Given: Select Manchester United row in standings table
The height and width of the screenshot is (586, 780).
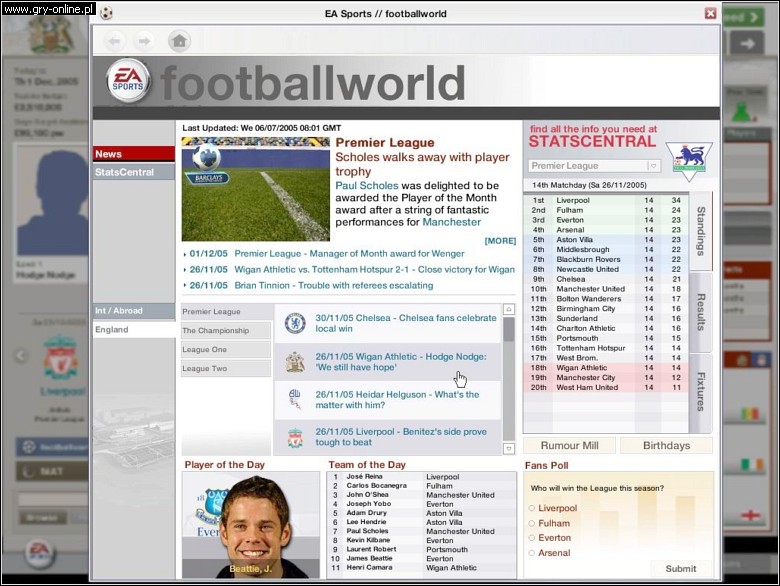Looking at the screenshot, I should click(606, 289).
